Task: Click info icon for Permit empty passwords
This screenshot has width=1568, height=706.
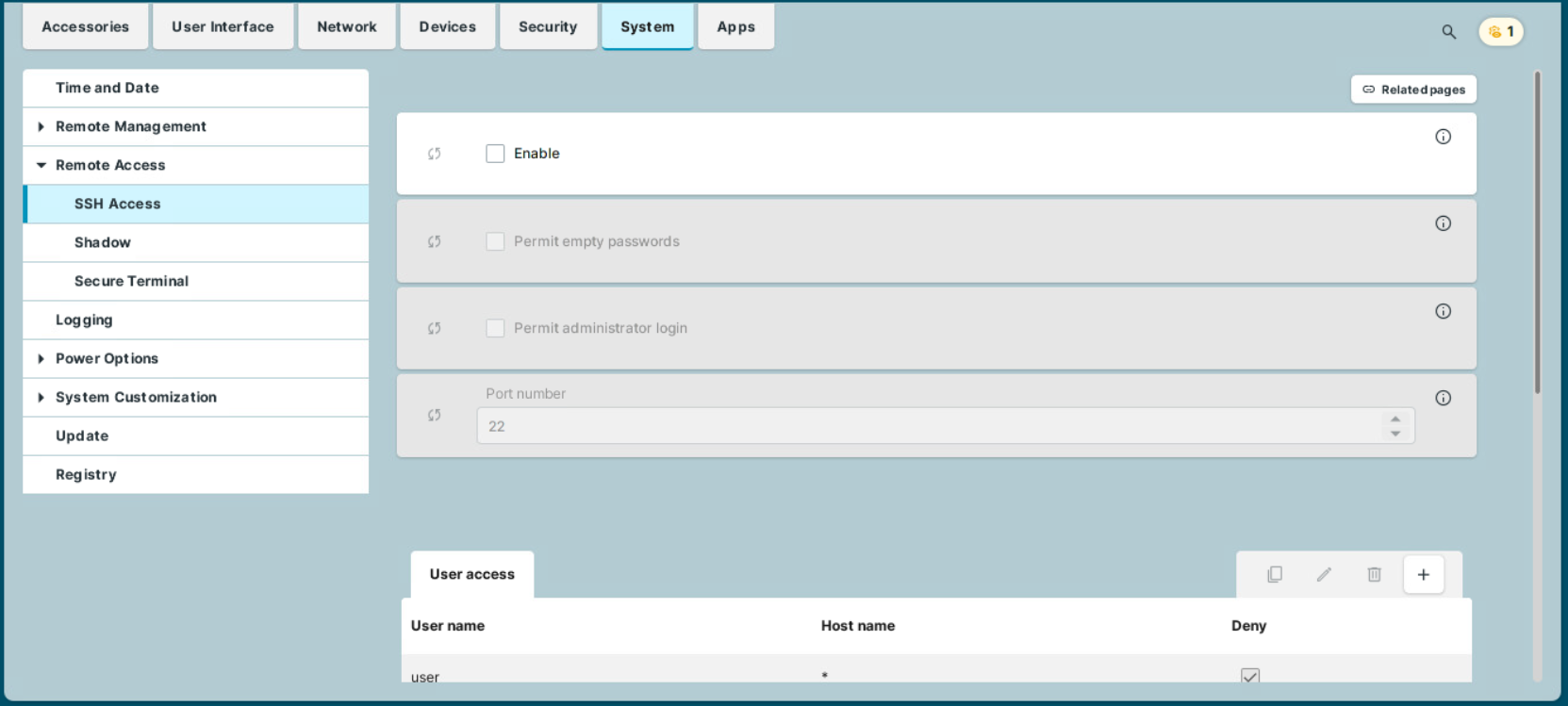Action: (1443, 223)
